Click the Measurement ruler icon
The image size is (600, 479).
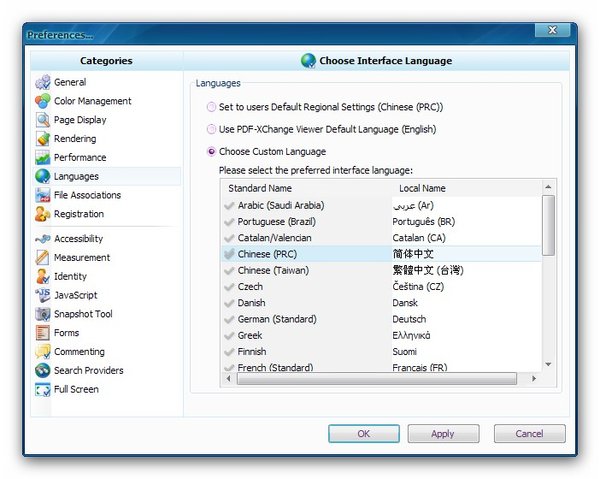(42, 257)
